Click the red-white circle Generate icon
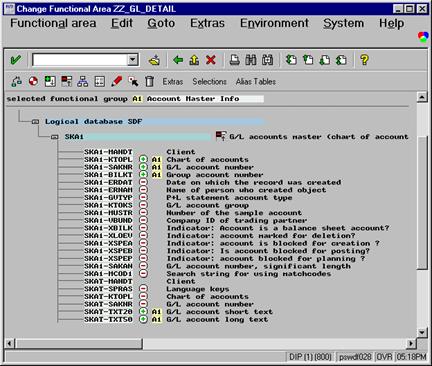 coord(33,81)
